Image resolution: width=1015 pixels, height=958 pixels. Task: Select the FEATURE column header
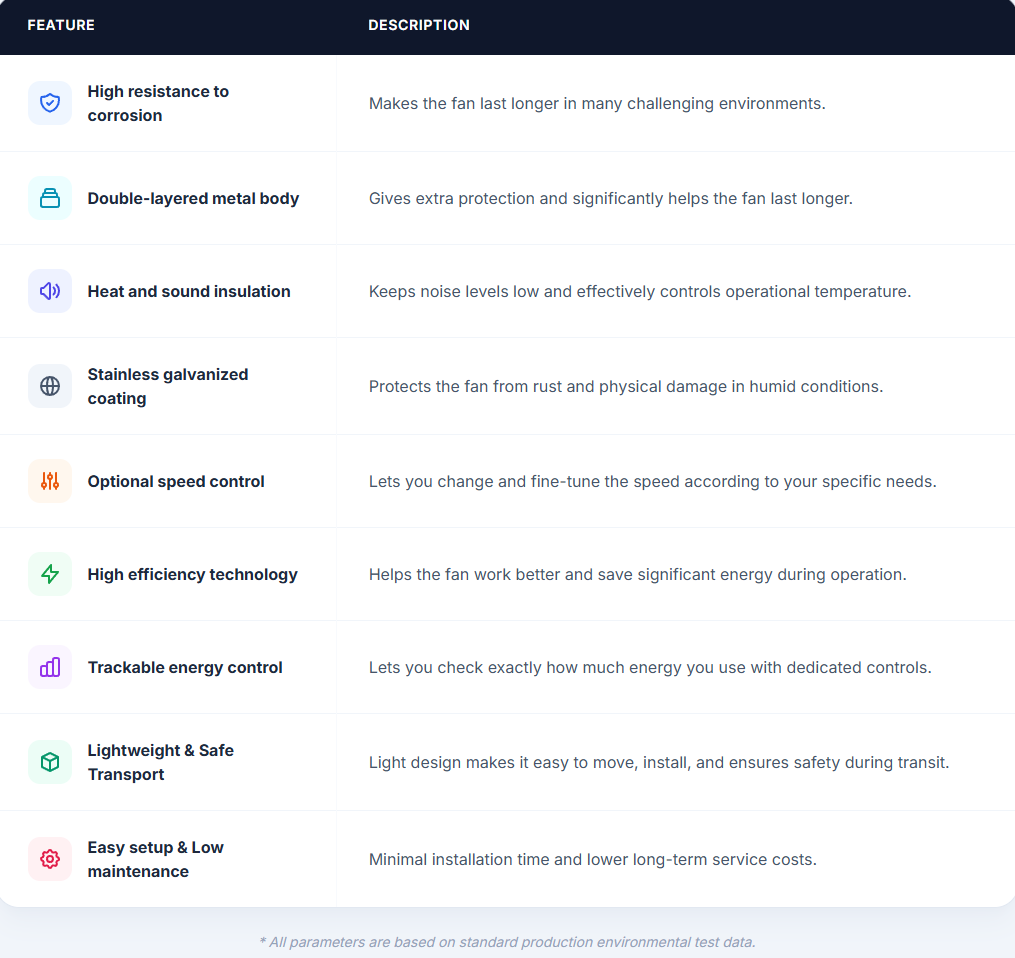click(60, 25)
